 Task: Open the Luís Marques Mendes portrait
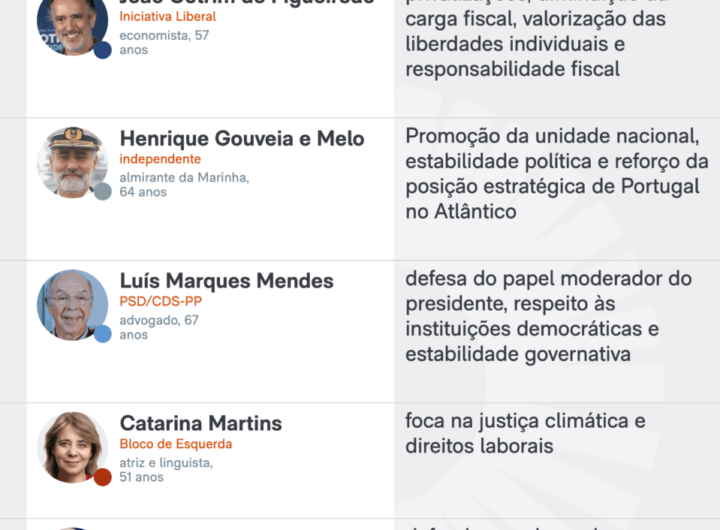tap(73, 305)
